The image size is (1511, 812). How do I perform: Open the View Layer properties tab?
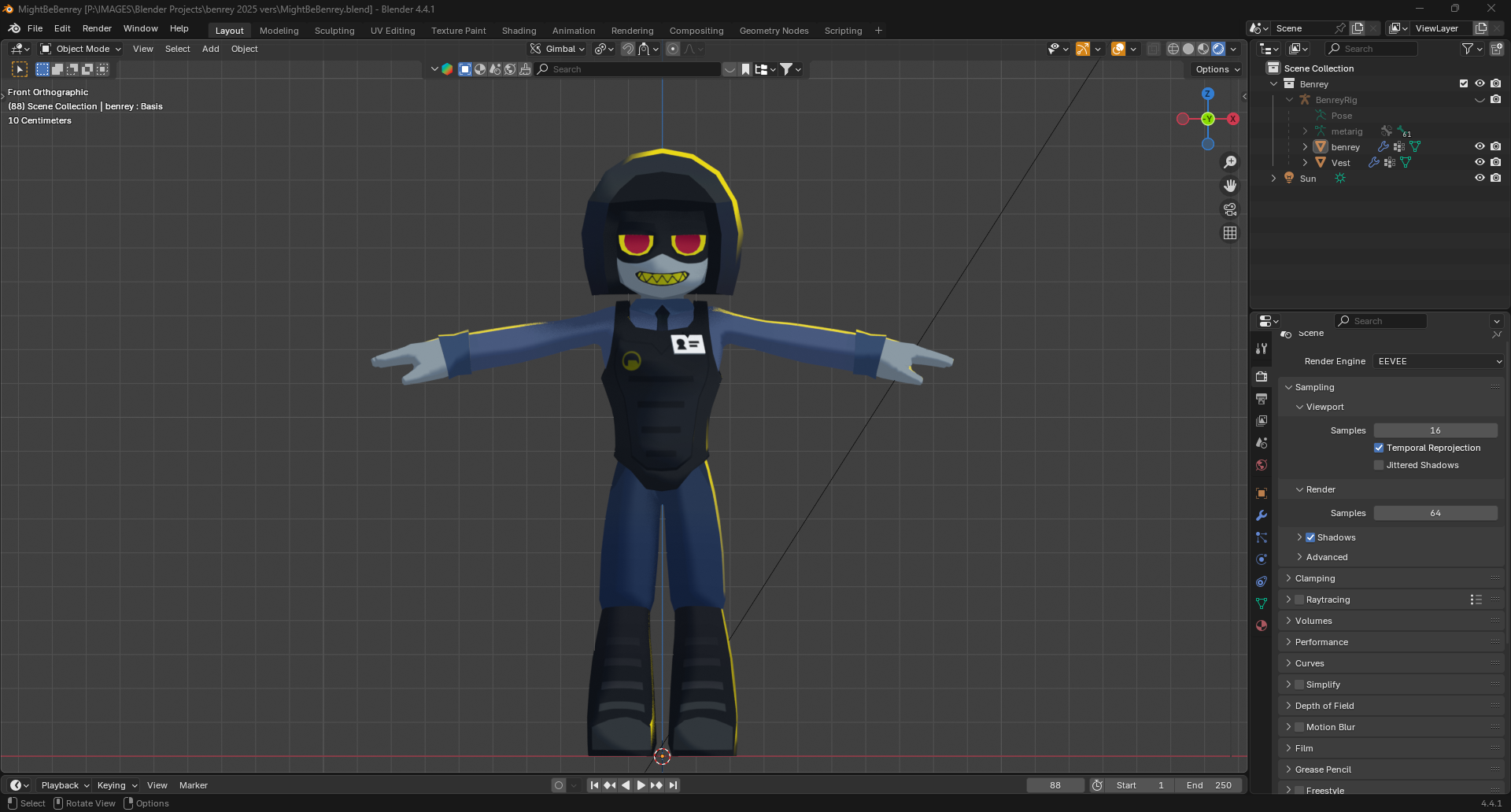pos(1262,421)
